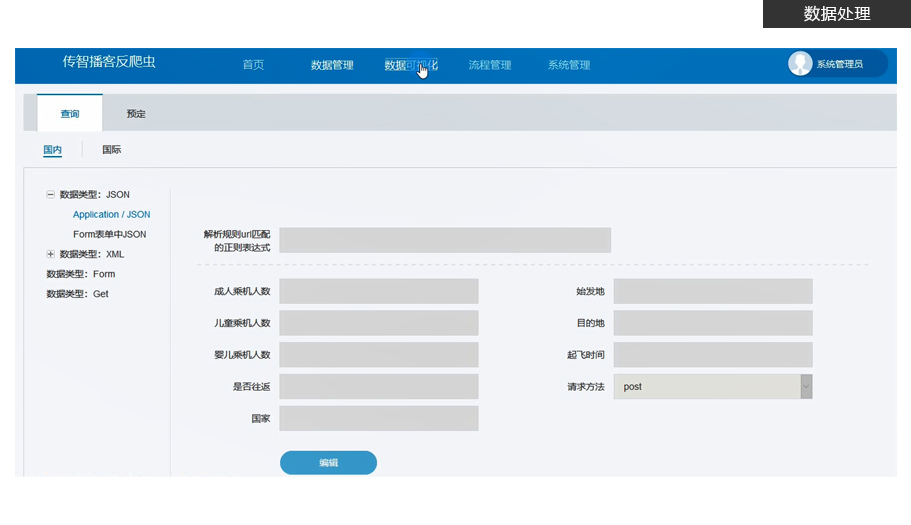This screenshot has width=911, height=525.
Task: Open the 请求方法 post dropdown
Action: tap(806, 387)
